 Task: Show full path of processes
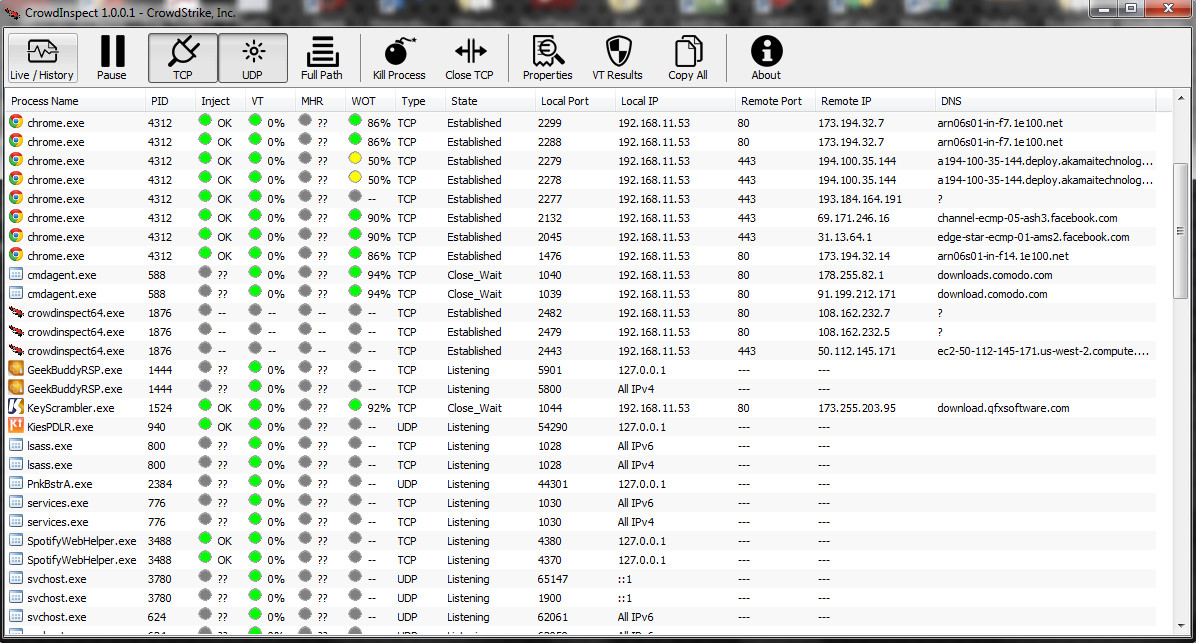322,58
